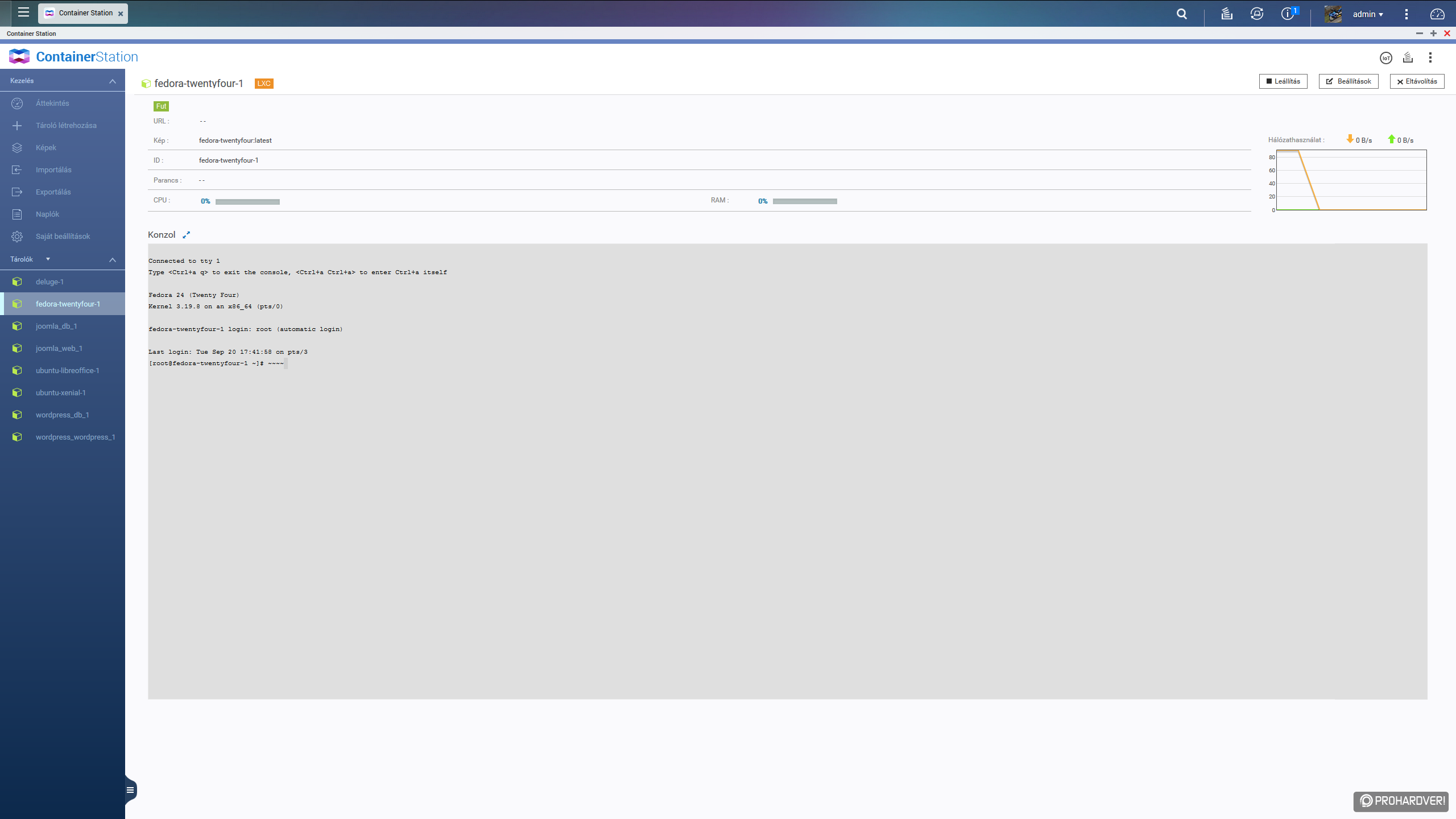This screenshot has width=1456, height=819.
Task: Click the Leállítás stop button
Action: 1283,81
